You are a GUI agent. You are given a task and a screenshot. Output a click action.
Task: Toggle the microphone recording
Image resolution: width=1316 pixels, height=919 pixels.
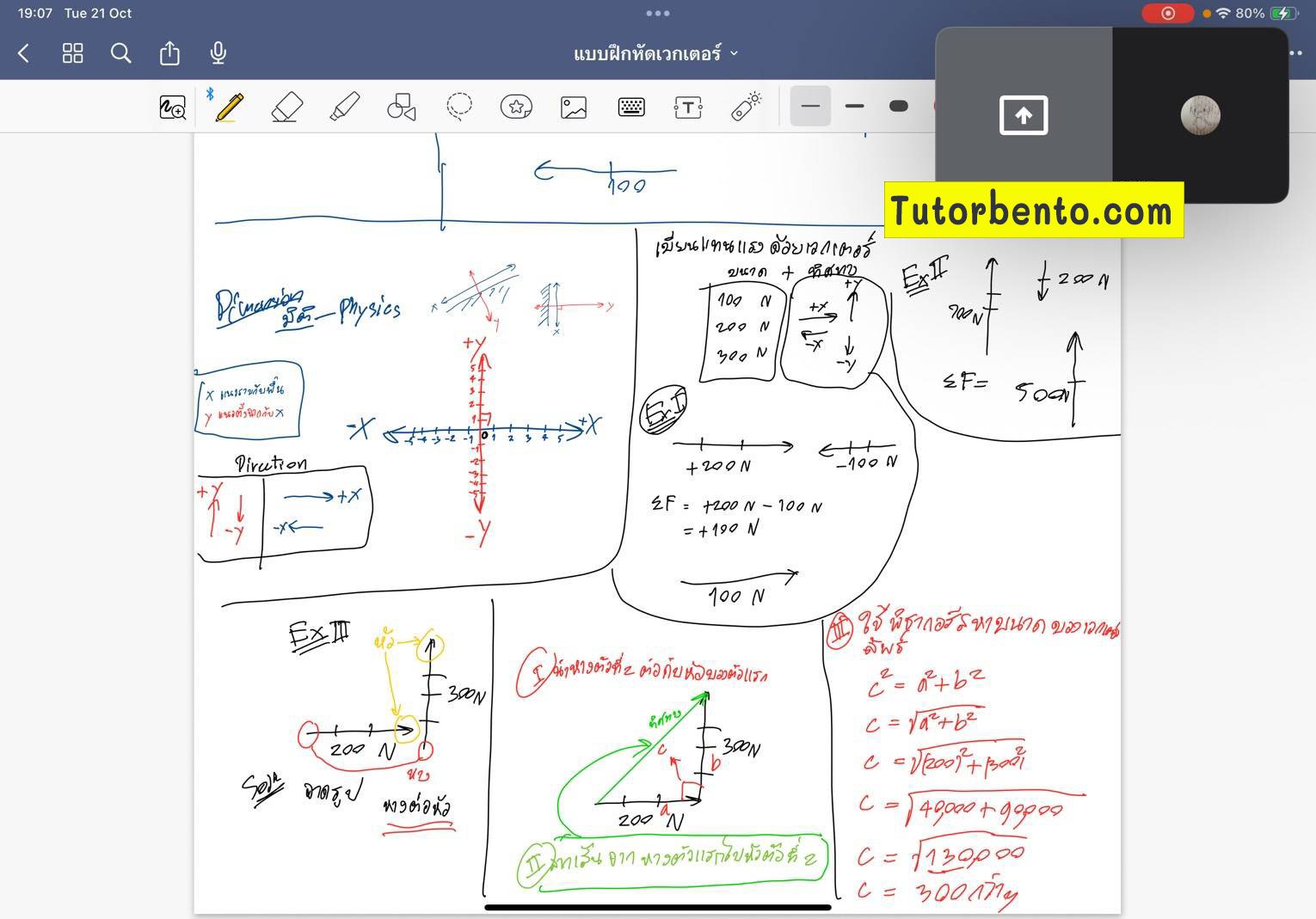[x=217, y=52]
